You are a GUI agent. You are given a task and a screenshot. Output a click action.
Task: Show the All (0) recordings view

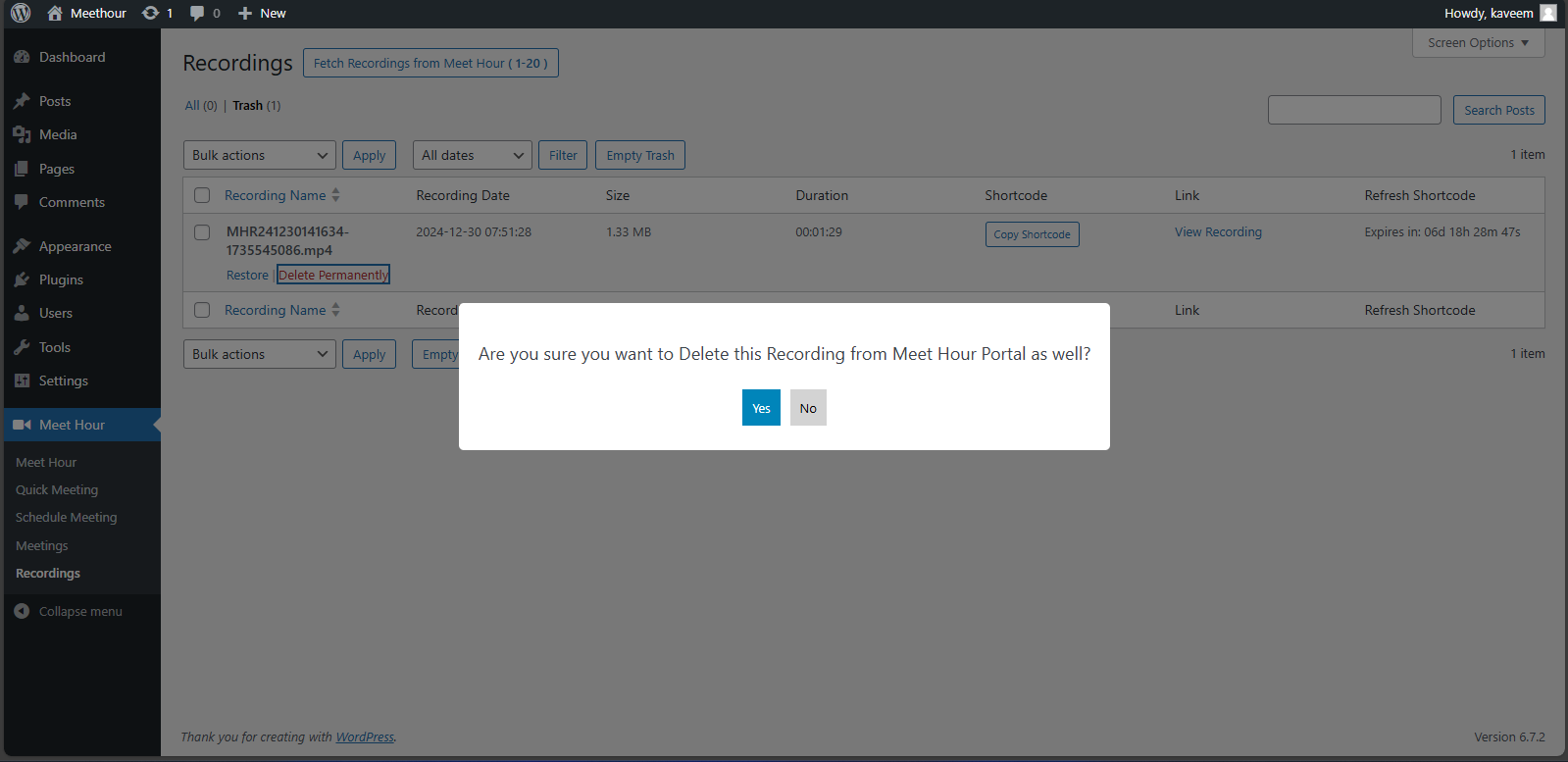click(201, 106)
